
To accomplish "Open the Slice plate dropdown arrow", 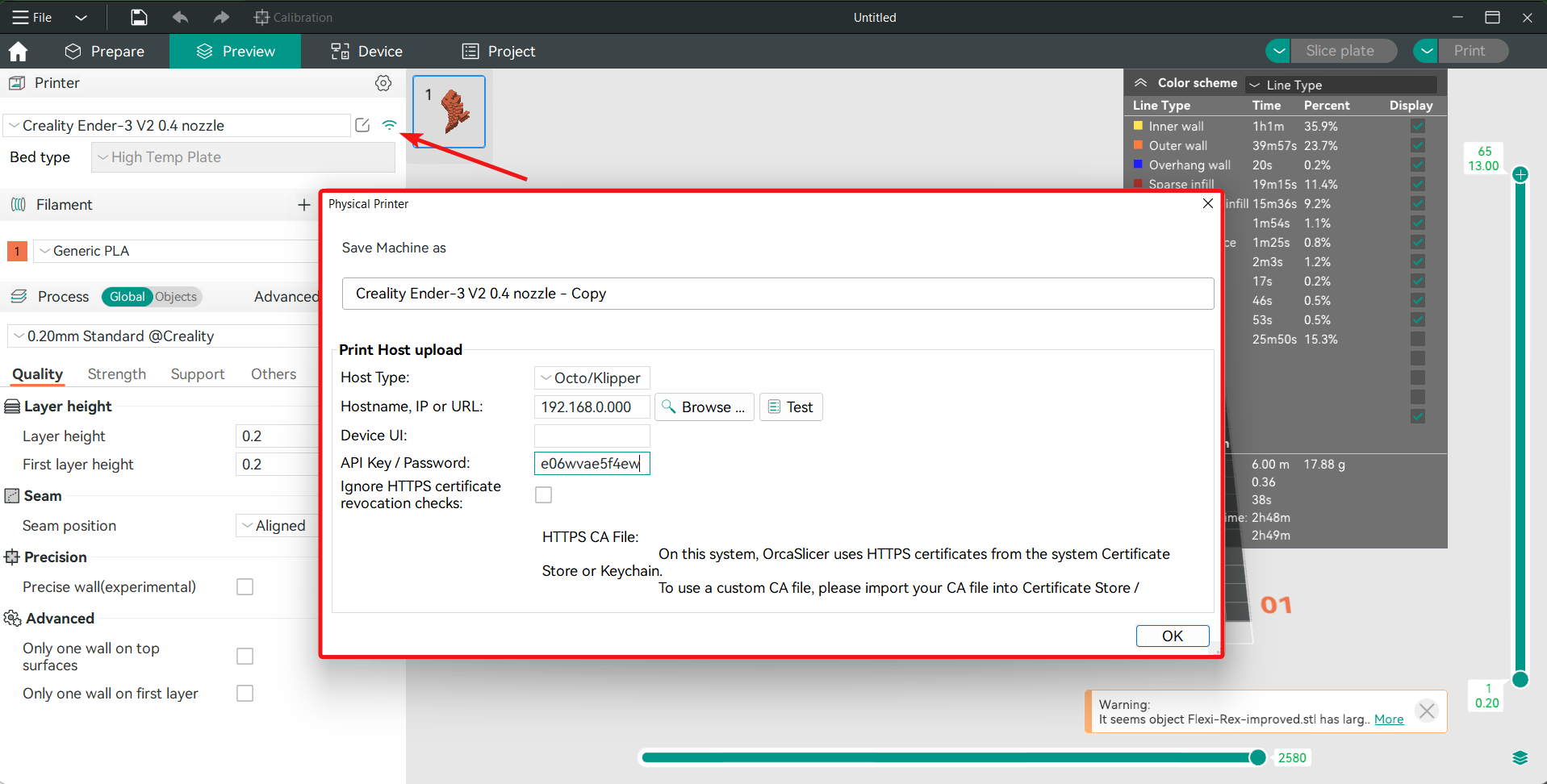I will tap(1278, 51).
